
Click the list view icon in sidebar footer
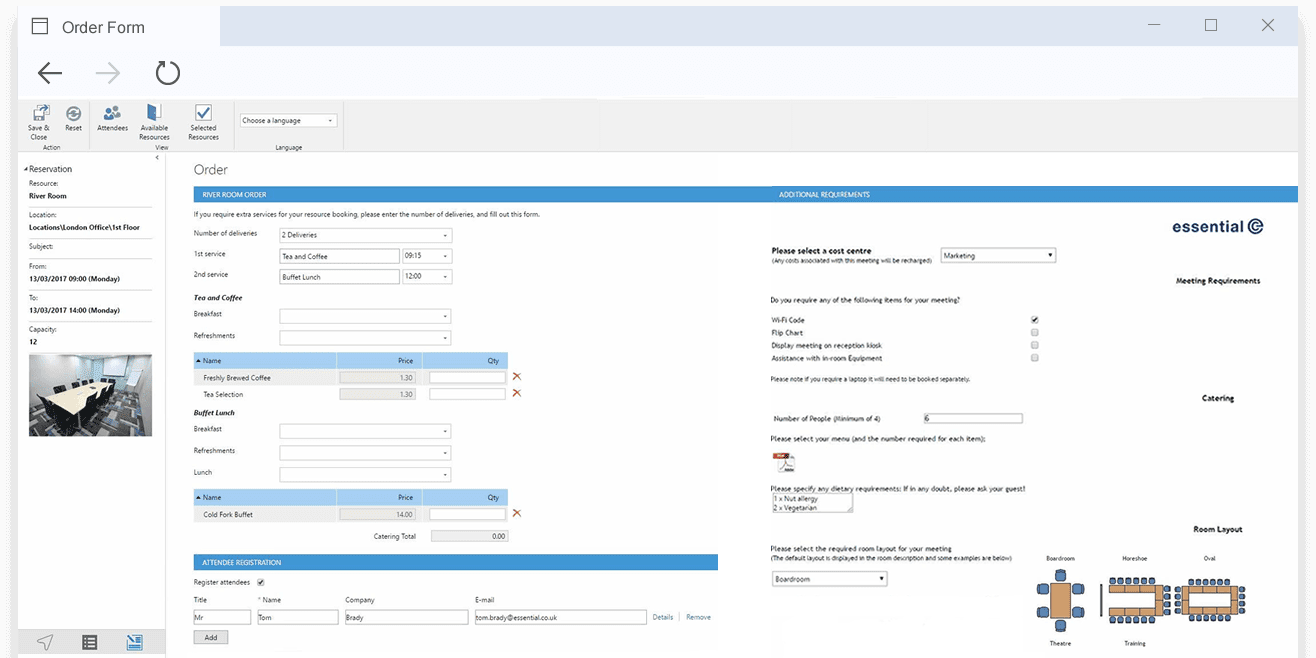[x=89, y=642]
